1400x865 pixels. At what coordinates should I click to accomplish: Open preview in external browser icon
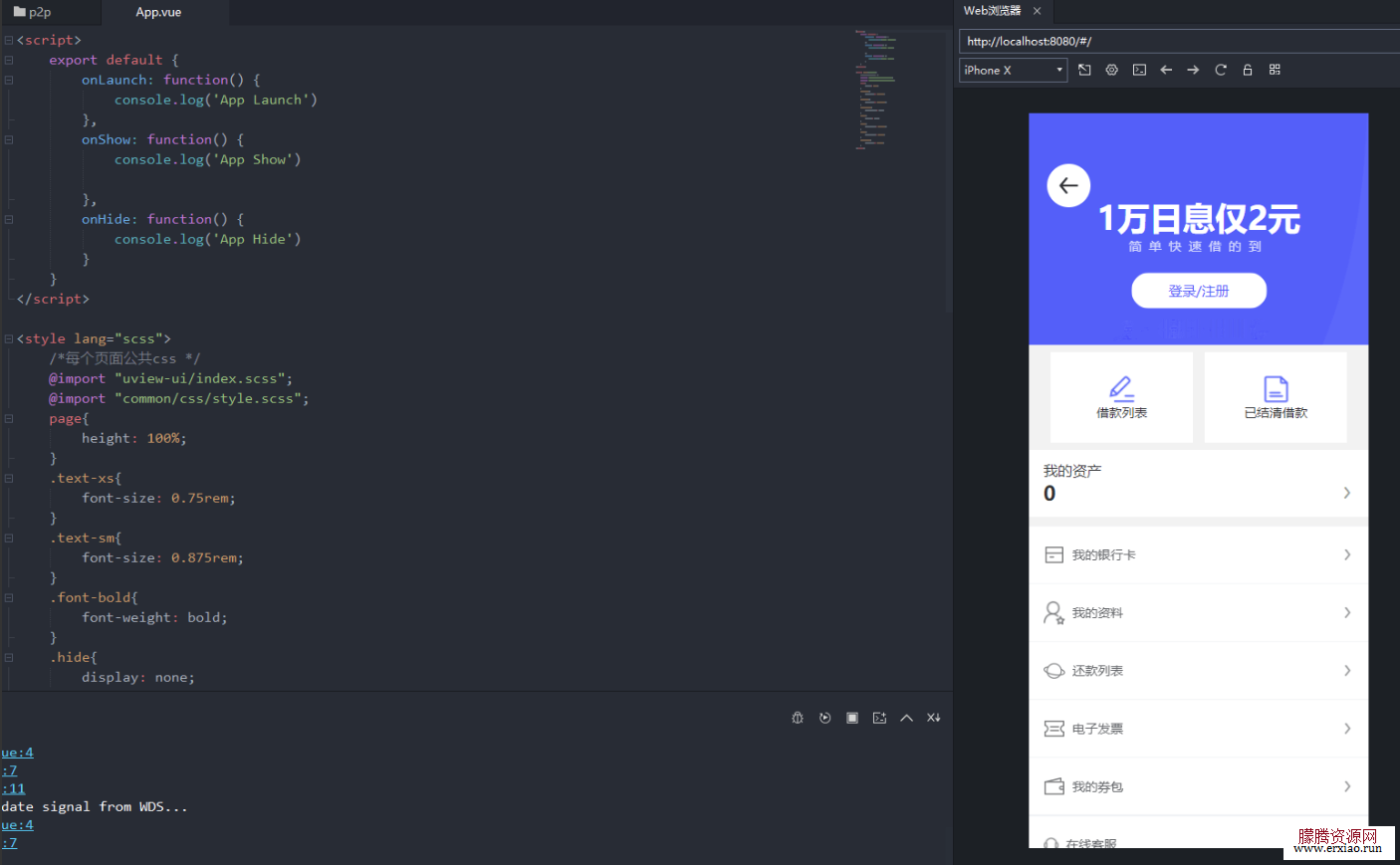(1084, 70)
